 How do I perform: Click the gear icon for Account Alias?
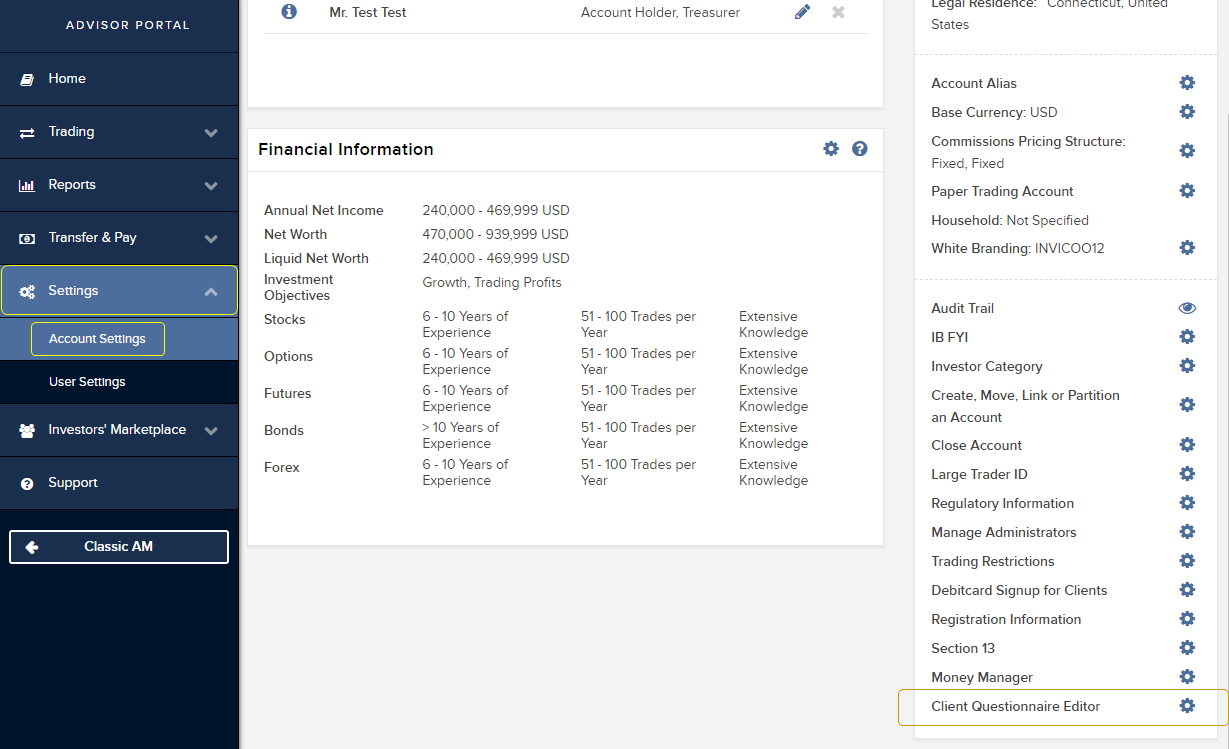(1187, 83)
